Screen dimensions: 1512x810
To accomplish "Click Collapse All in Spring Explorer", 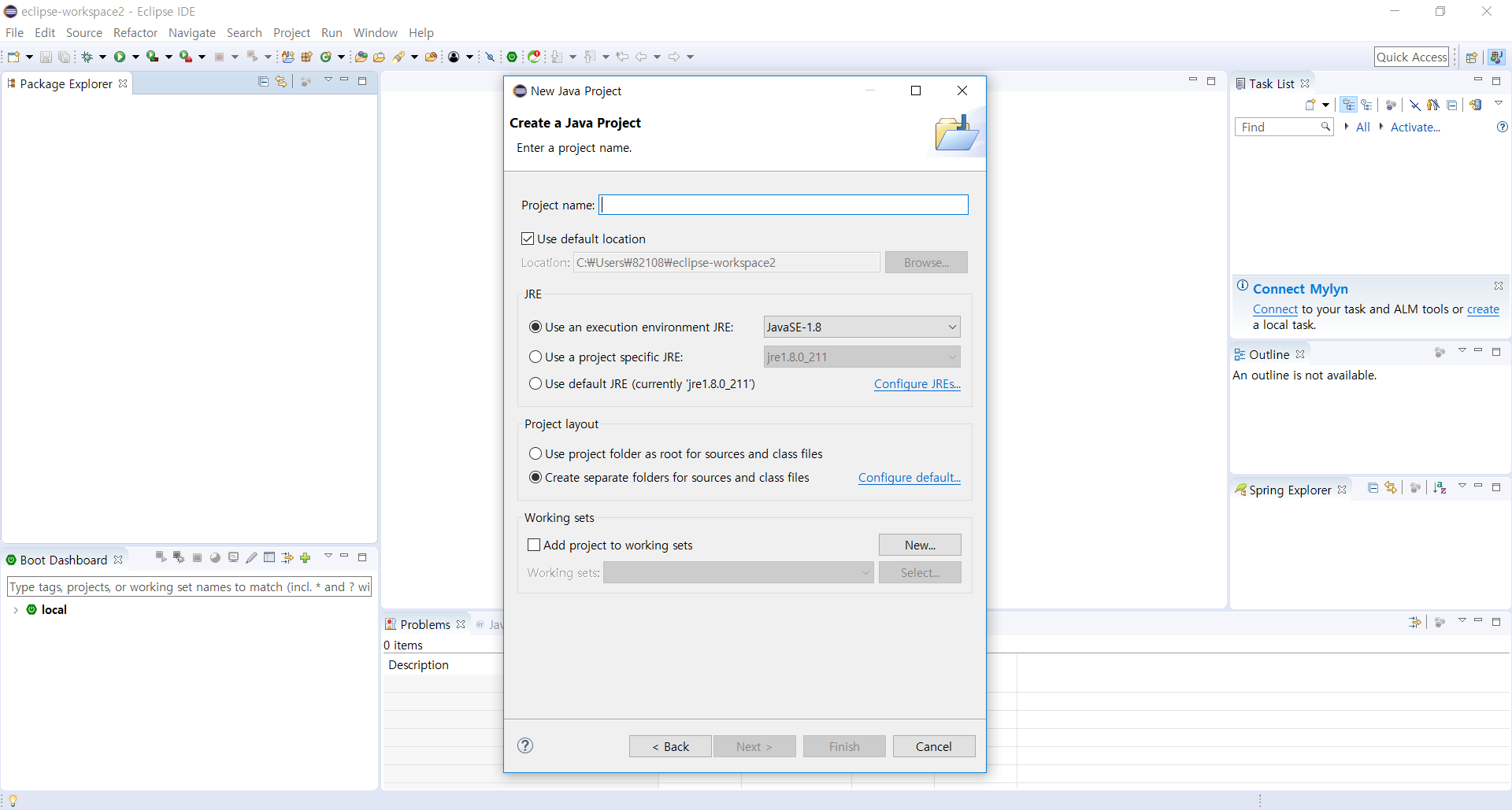I will pyautogui.click(x=1373, y=488).
